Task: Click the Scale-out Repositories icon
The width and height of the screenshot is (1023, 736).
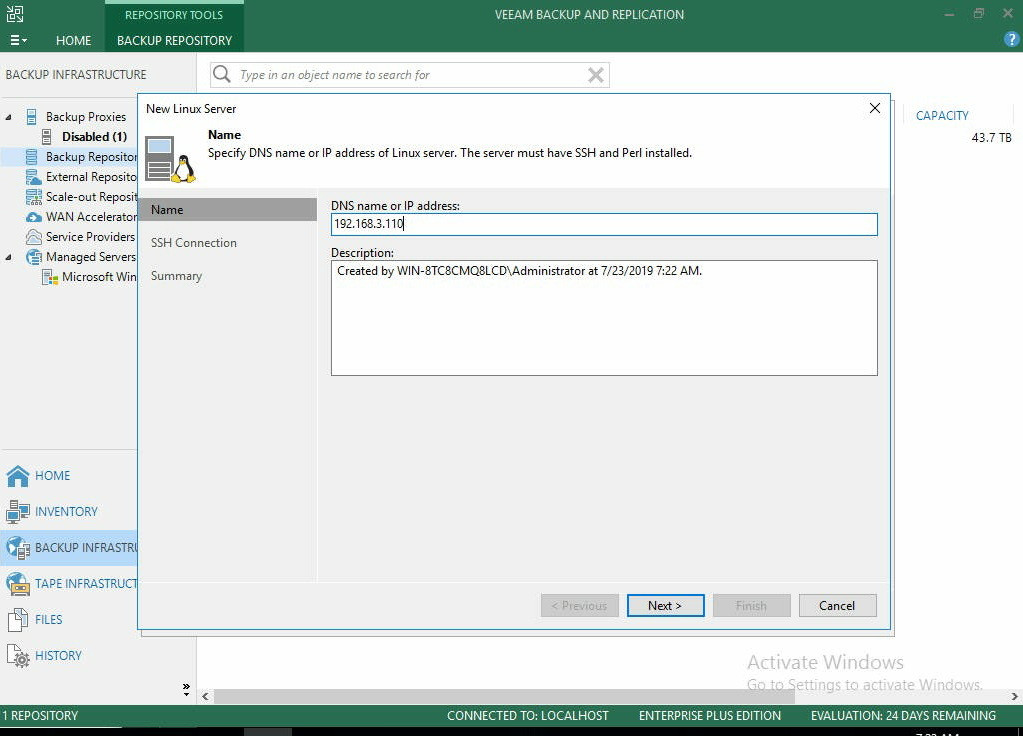Action: point(33,197)
